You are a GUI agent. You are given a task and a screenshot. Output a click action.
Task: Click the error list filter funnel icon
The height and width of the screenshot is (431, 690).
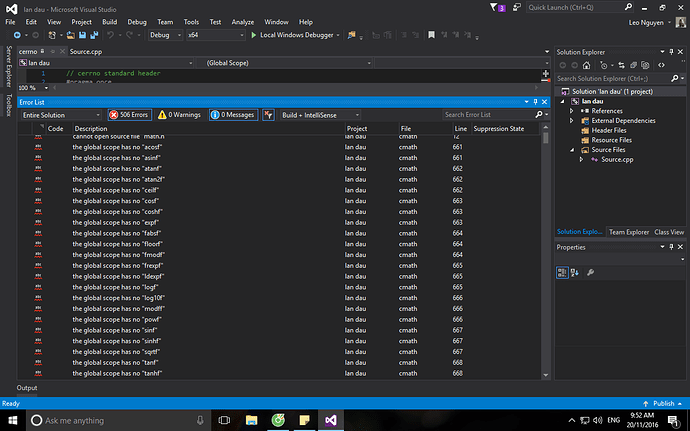click(268, 115)
